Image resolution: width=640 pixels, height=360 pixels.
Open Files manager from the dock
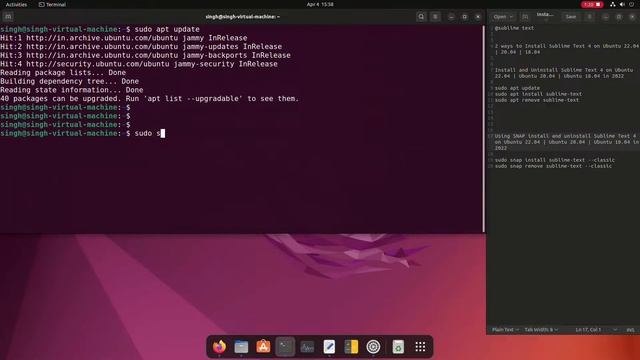pos(241,347)
